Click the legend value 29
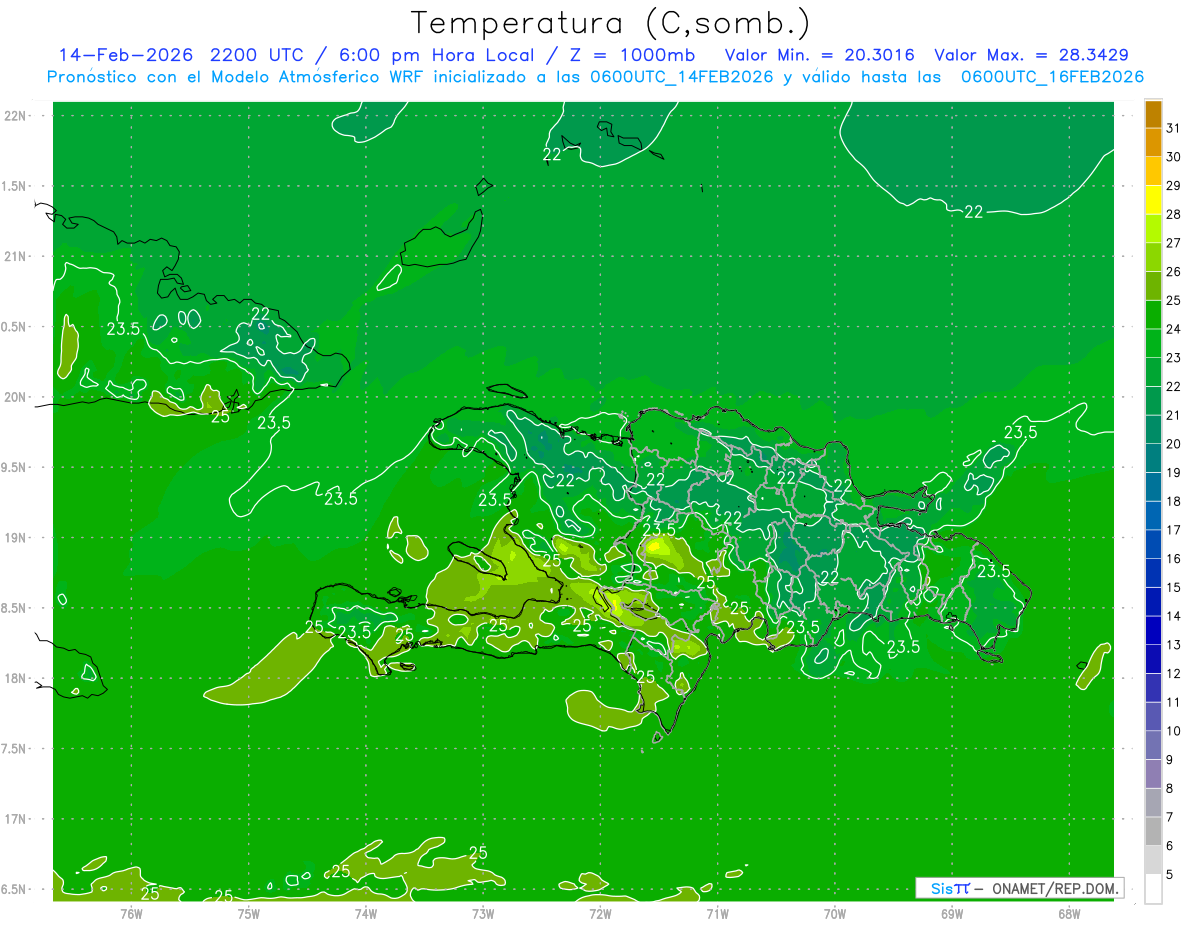The image size is (1200, 927). click(1174, 186)
